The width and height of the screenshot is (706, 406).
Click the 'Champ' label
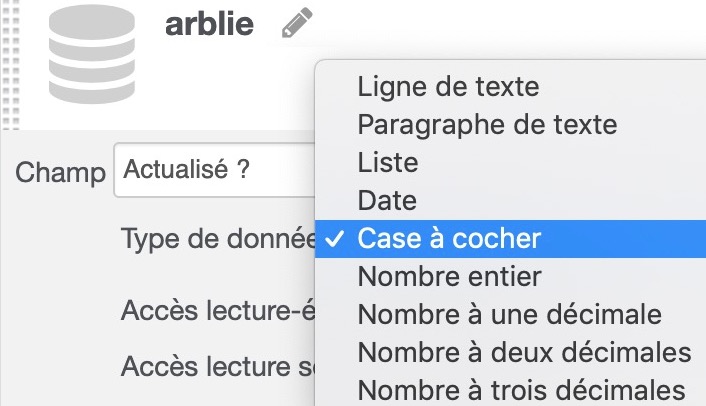coord(60,172)
